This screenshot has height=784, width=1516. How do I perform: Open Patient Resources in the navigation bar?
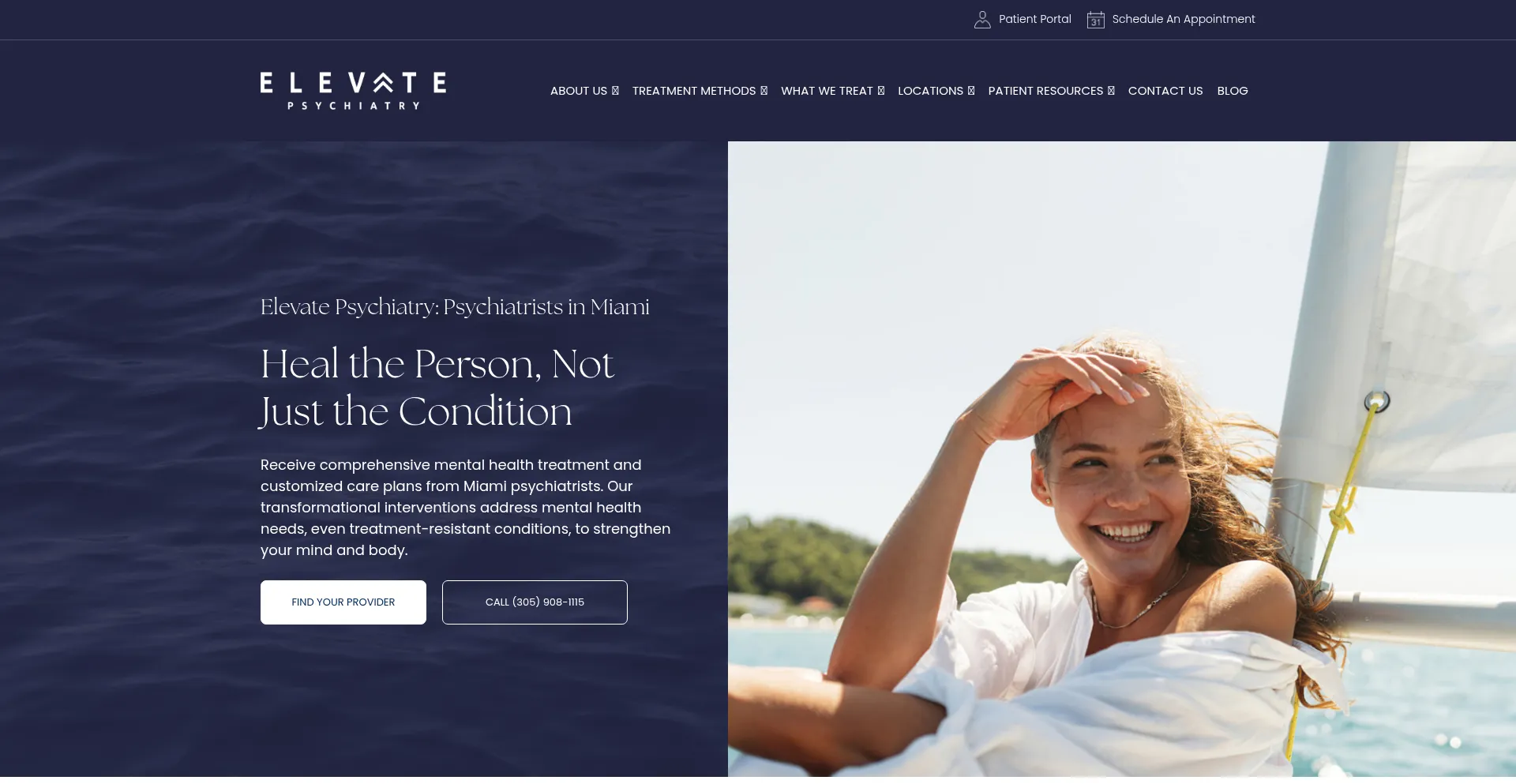1045,91
